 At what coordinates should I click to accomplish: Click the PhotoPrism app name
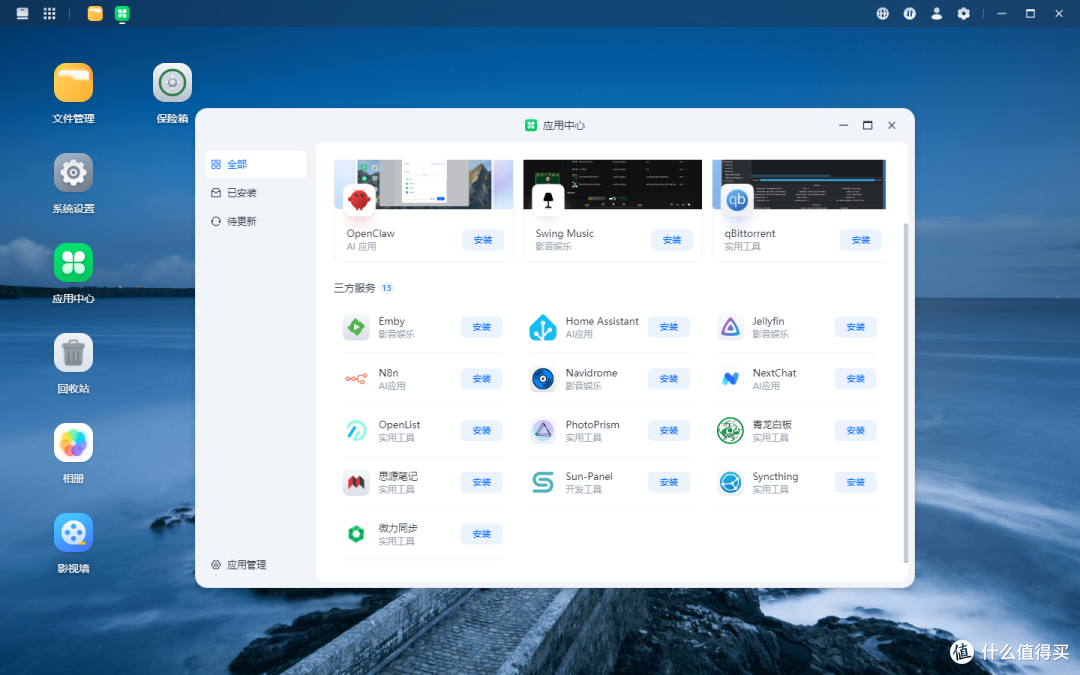coord(592,424)
